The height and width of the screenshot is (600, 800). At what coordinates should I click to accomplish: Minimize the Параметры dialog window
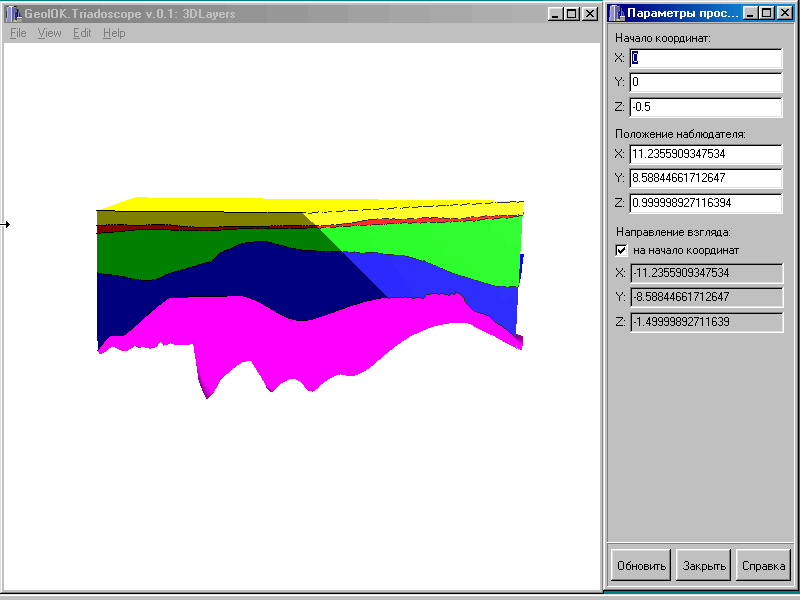click(x=751, y=14)
